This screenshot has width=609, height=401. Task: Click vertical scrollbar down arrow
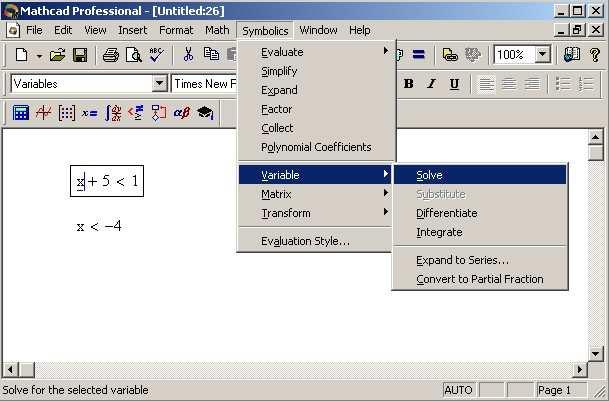595,354
